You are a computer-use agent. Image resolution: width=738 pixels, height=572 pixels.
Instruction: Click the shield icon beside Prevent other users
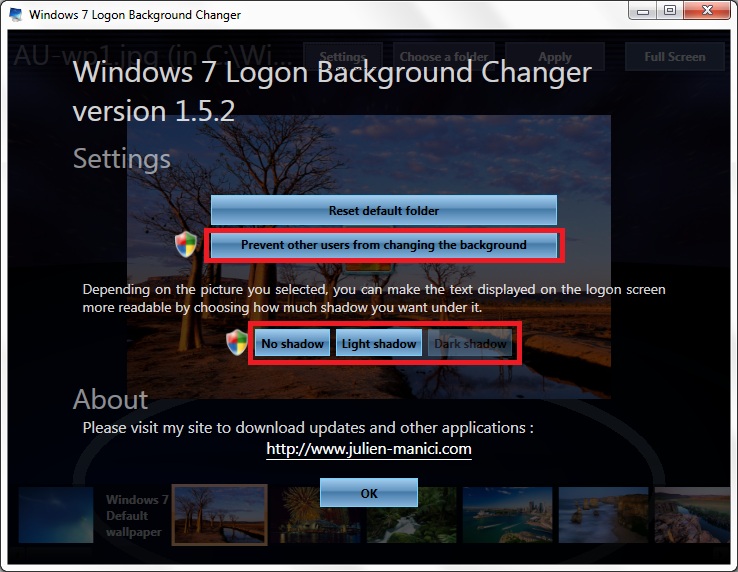point(186,244)
